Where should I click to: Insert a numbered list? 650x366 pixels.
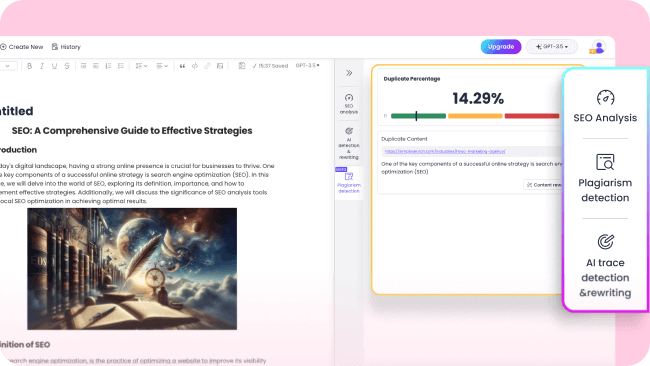point(108,66)
